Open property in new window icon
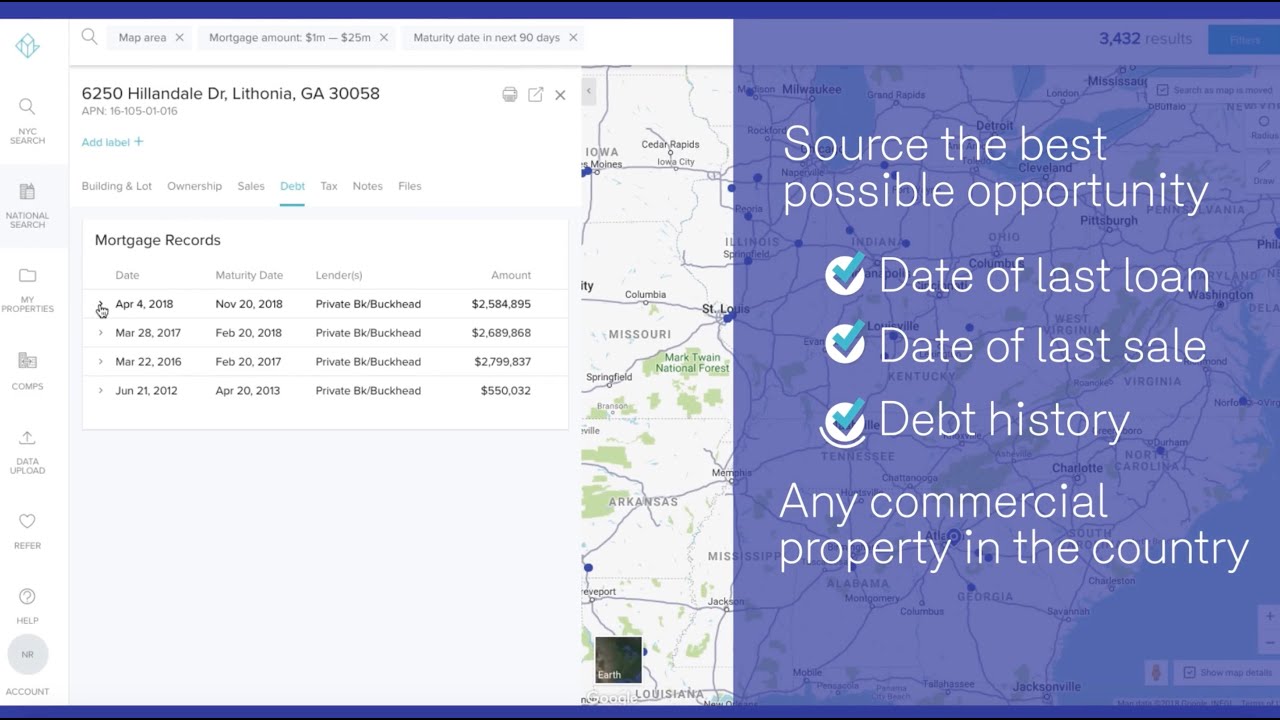Screen dimensions: 1280x720 (536, 94)
